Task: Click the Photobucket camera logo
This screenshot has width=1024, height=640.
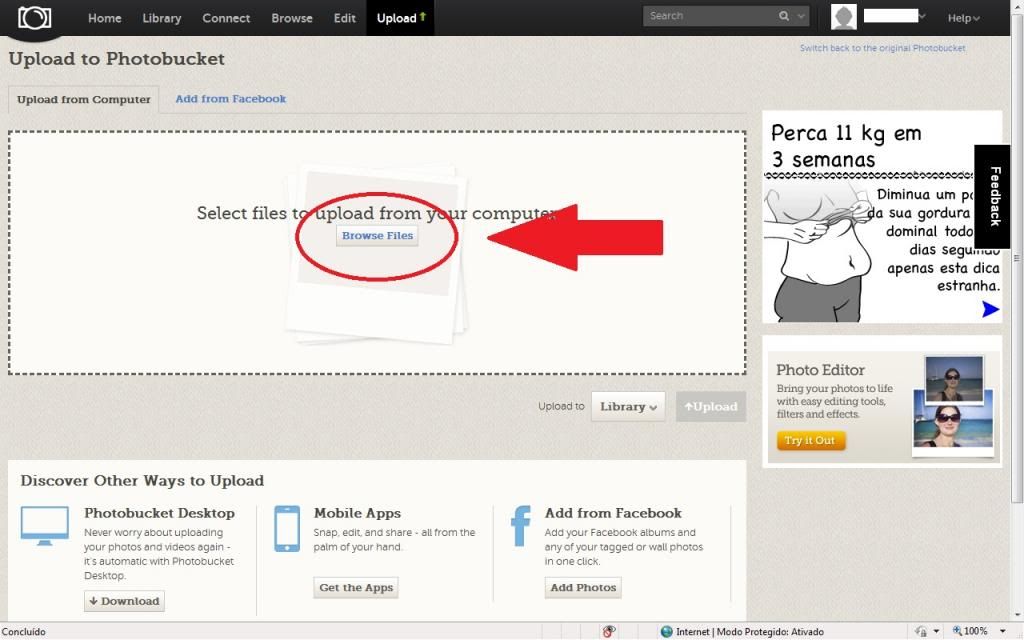Action: tap(34, 18)
